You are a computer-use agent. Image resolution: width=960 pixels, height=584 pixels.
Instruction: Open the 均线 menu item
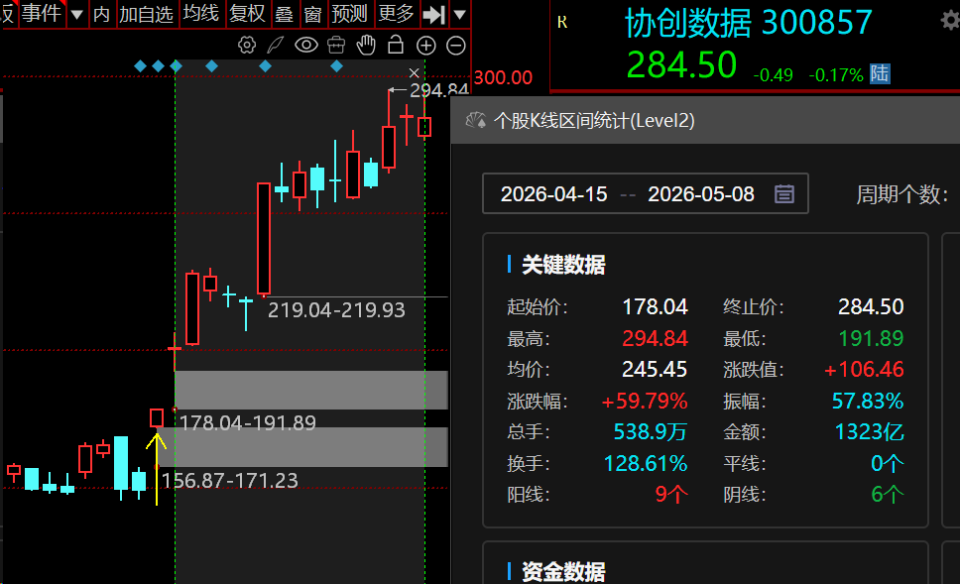point(201,13)
